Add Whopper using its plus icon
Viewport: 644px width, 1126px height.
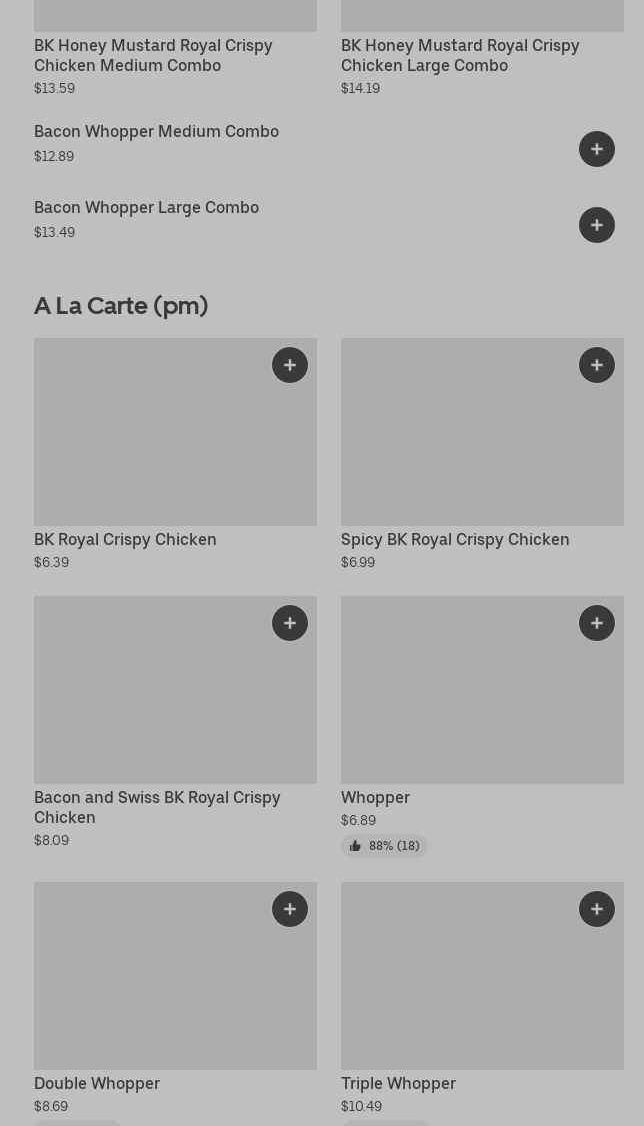pyautogui.click(x=597, y=623)
